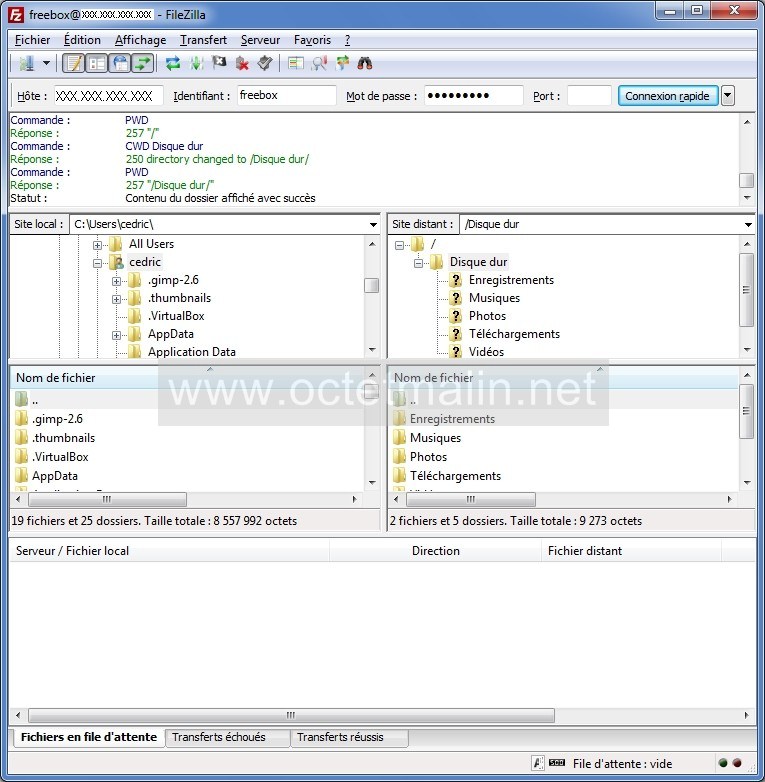Click the Direction queue column header
Screen dimensions: 765x782
(435, 551)
